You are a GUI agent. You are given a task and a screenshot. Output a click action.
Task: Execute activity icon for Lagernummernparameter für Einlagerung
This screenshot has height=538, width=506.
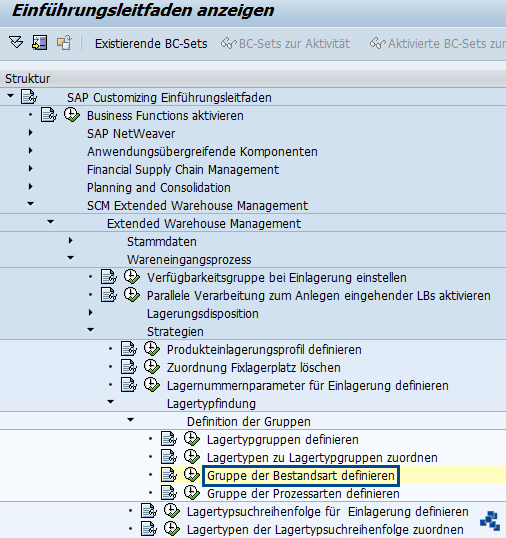click(x=152, y=385)
